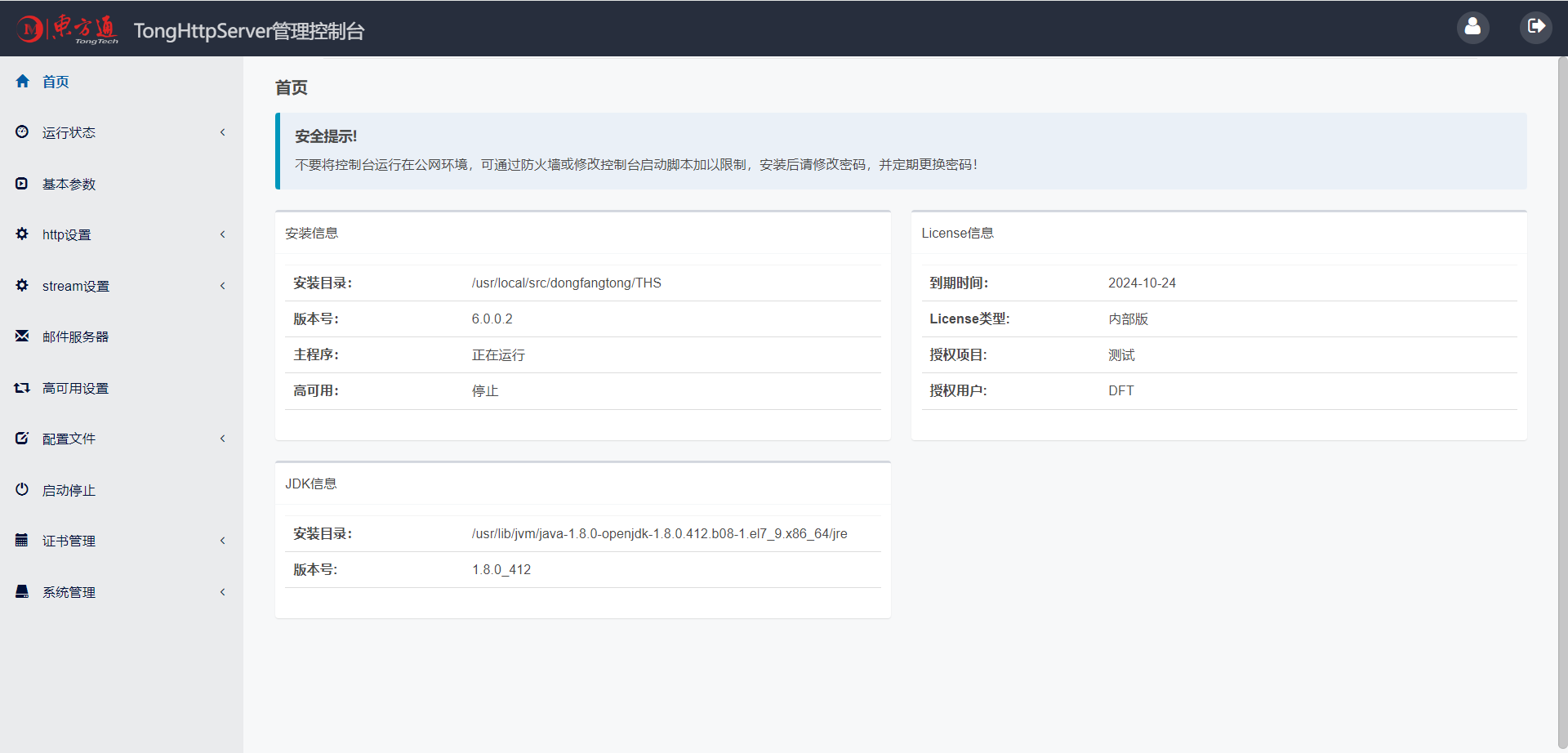Click 高可用 status 停止

point(485,390)
